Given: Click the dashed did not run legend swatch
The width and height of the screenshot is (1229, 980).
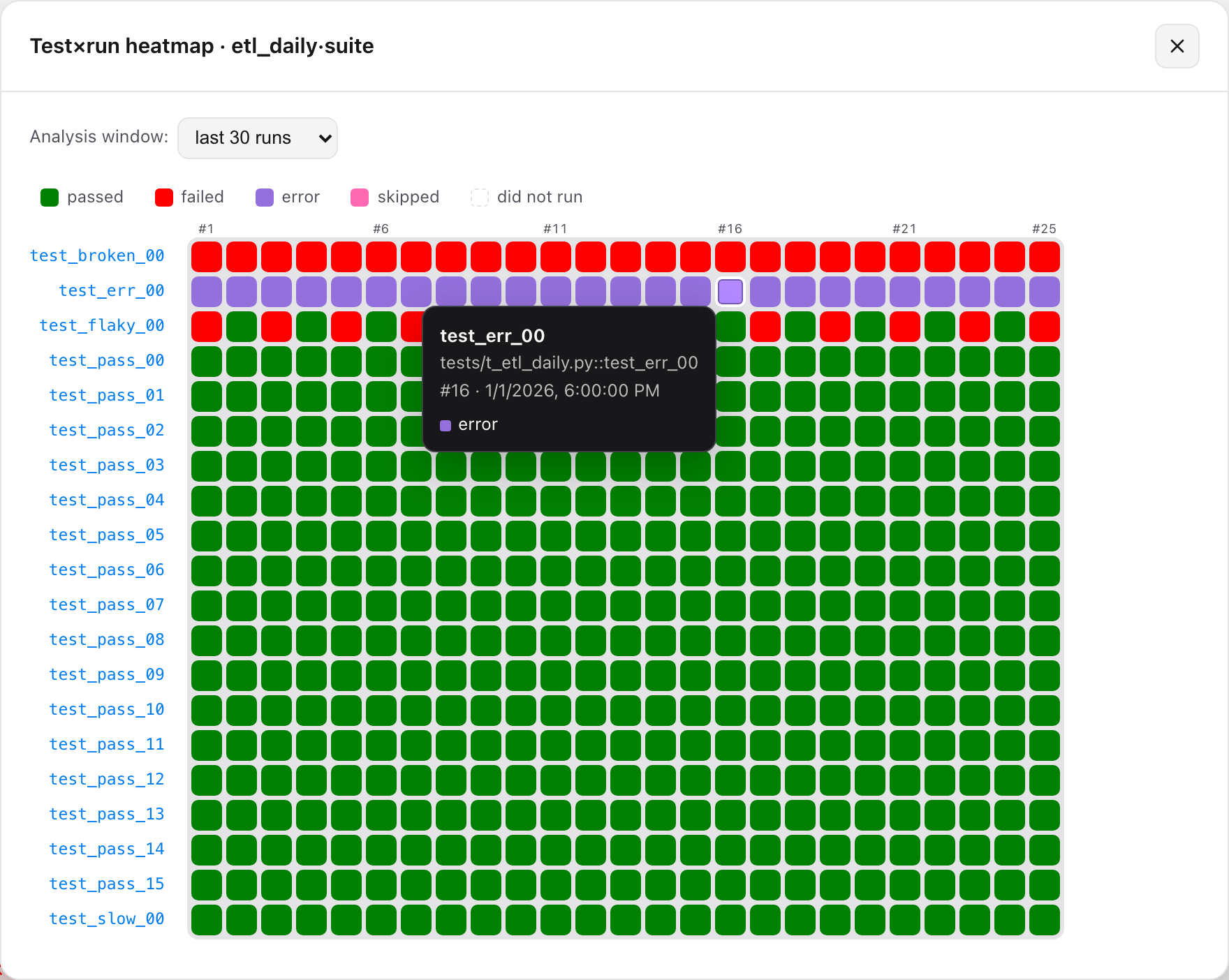Looking at the screenshot, I should (x=480, y=198).
